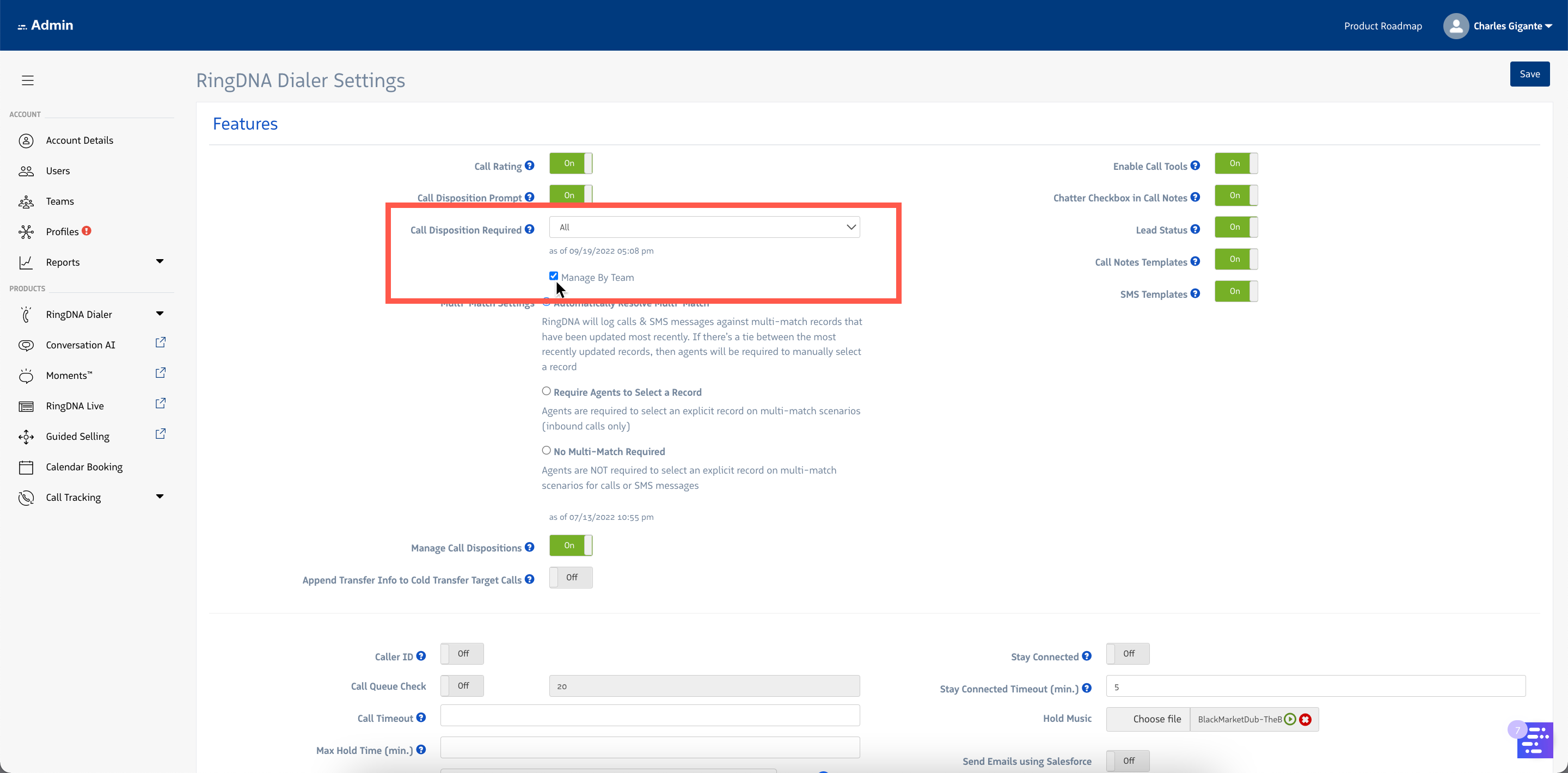Toggle the hamburger sidebar menu icon
This screenshot has width=1568, height=773.
pos(27,79)
